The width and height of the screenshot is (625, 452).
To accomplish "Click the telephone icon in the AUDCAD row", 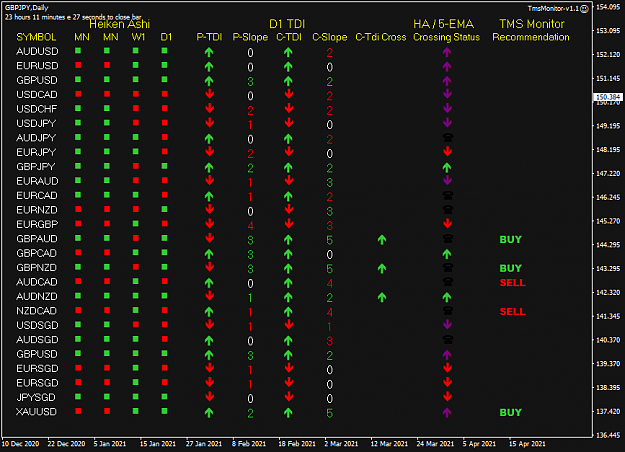I will tap(448, 282).
